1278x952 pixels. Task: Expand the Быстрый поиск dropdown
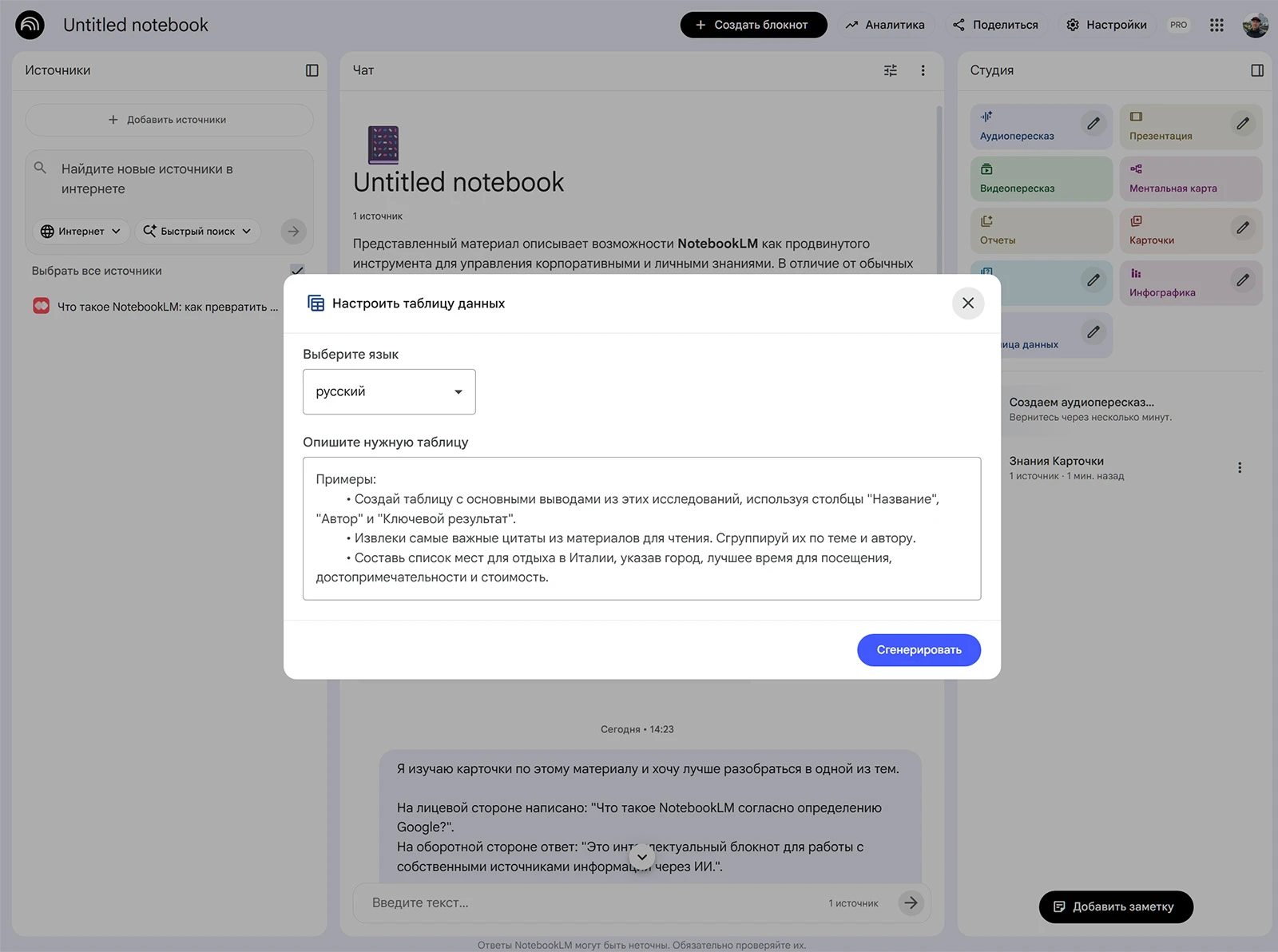point(197,231)
